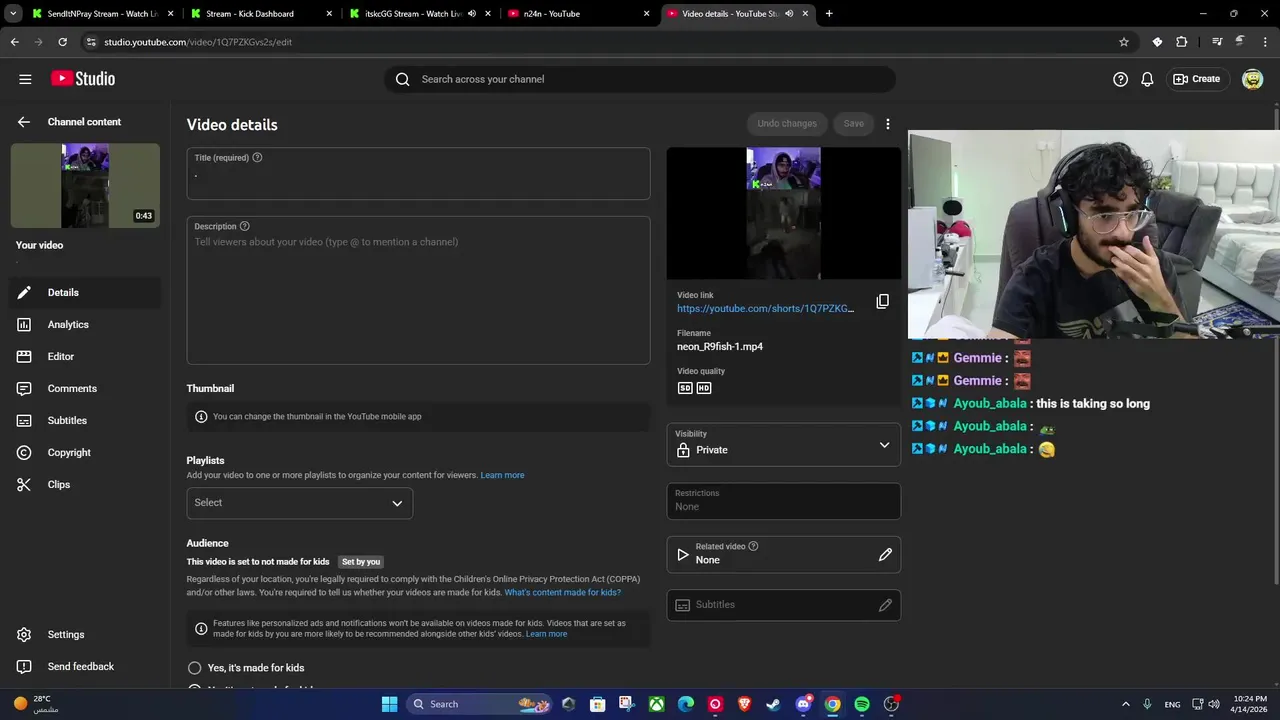This screenshot has height=720, width=1280.
Task: Open the weather widget showing 28°C
Action: click(x=35, y=704)
